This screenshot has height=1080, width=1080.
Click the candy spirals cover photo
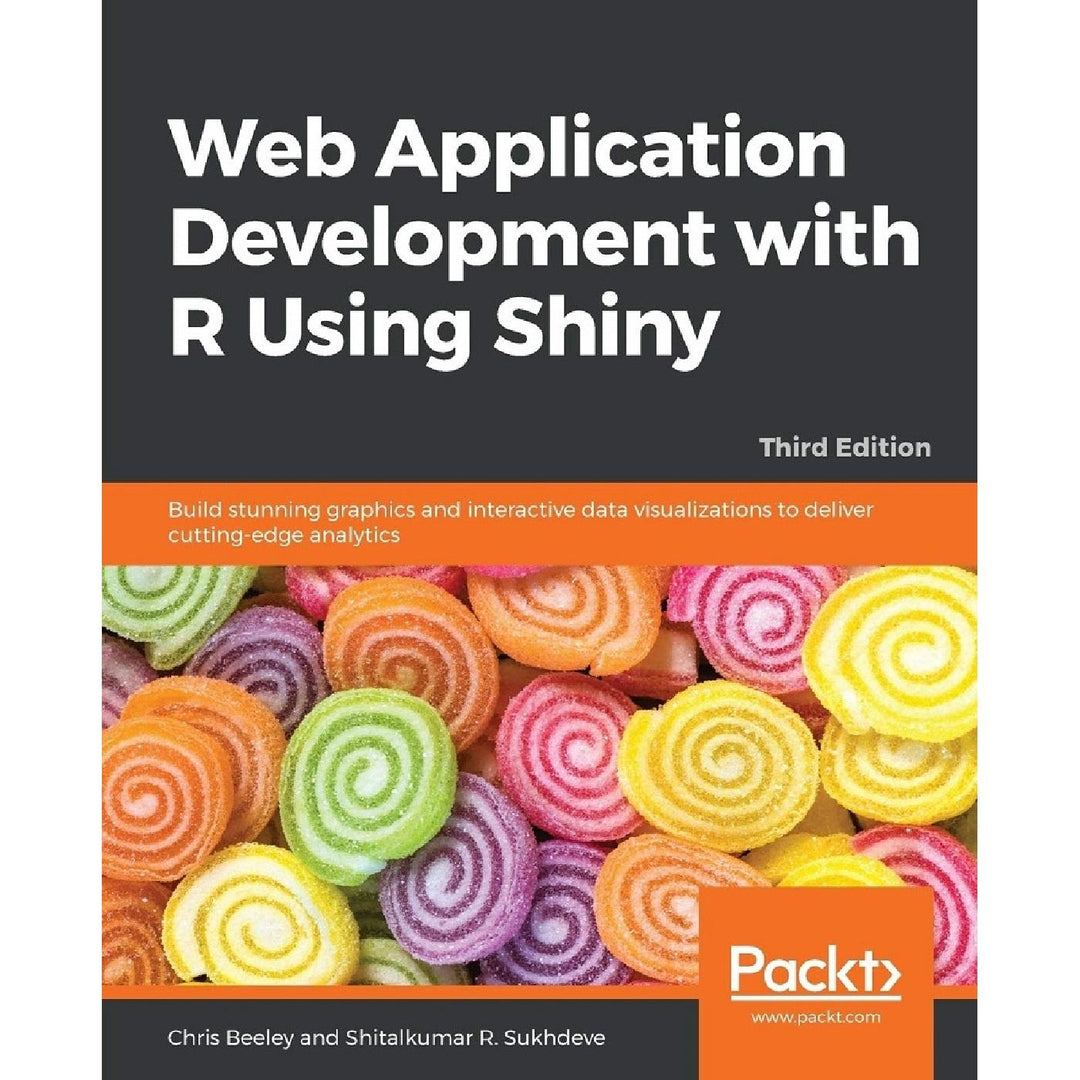coord(539,775)
